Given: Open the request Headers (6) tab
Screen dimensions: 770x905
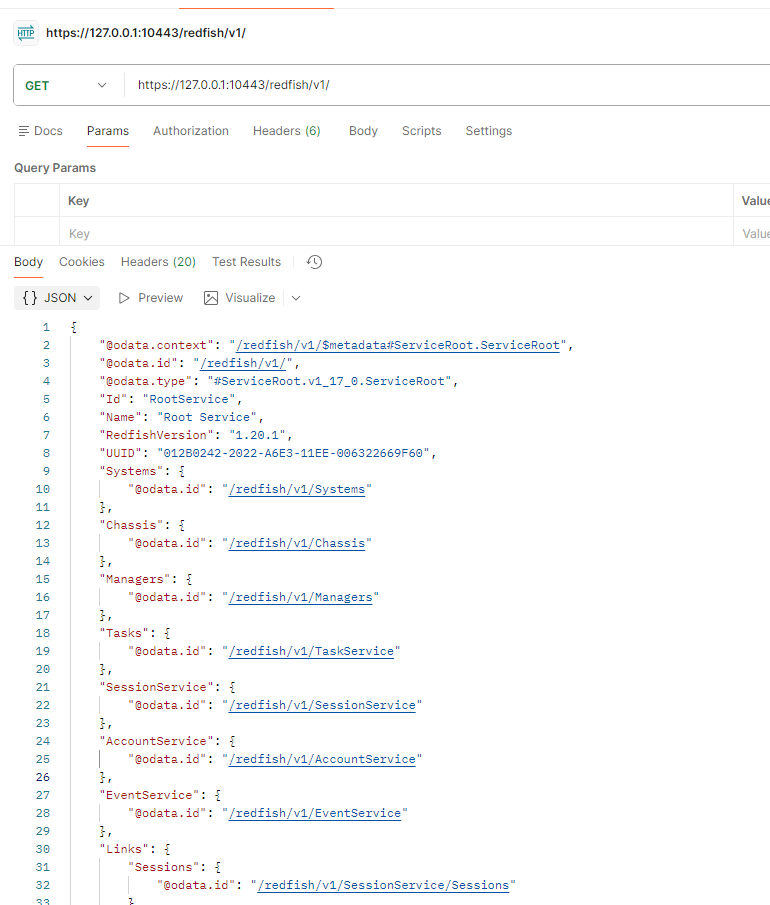Looking at the screenshot, I should (x=286, y=131).
